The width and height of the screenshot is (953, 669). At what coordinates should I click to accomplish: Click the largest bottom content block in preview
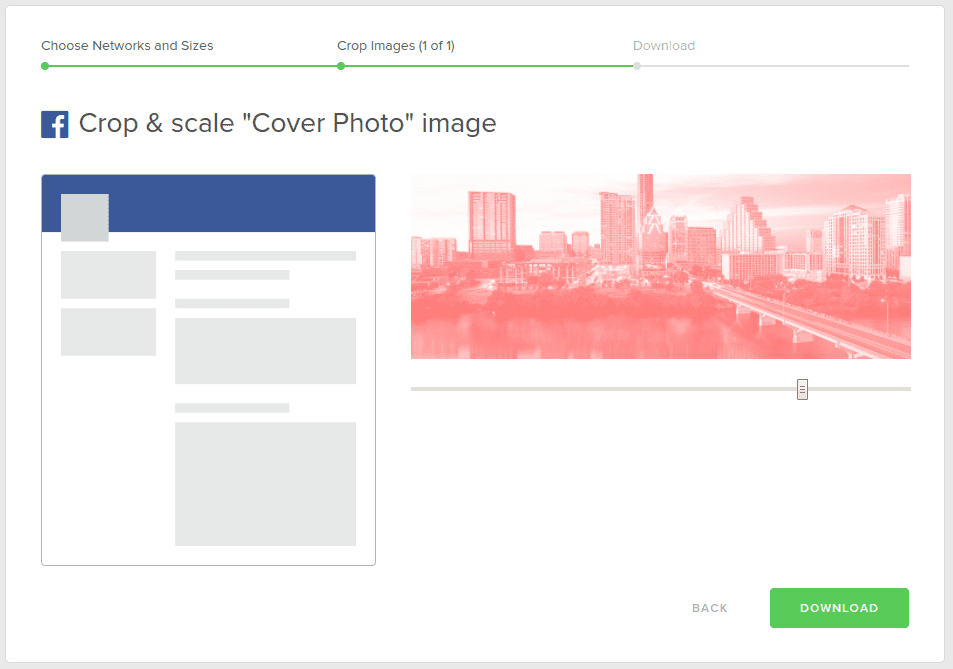point(265,484)
